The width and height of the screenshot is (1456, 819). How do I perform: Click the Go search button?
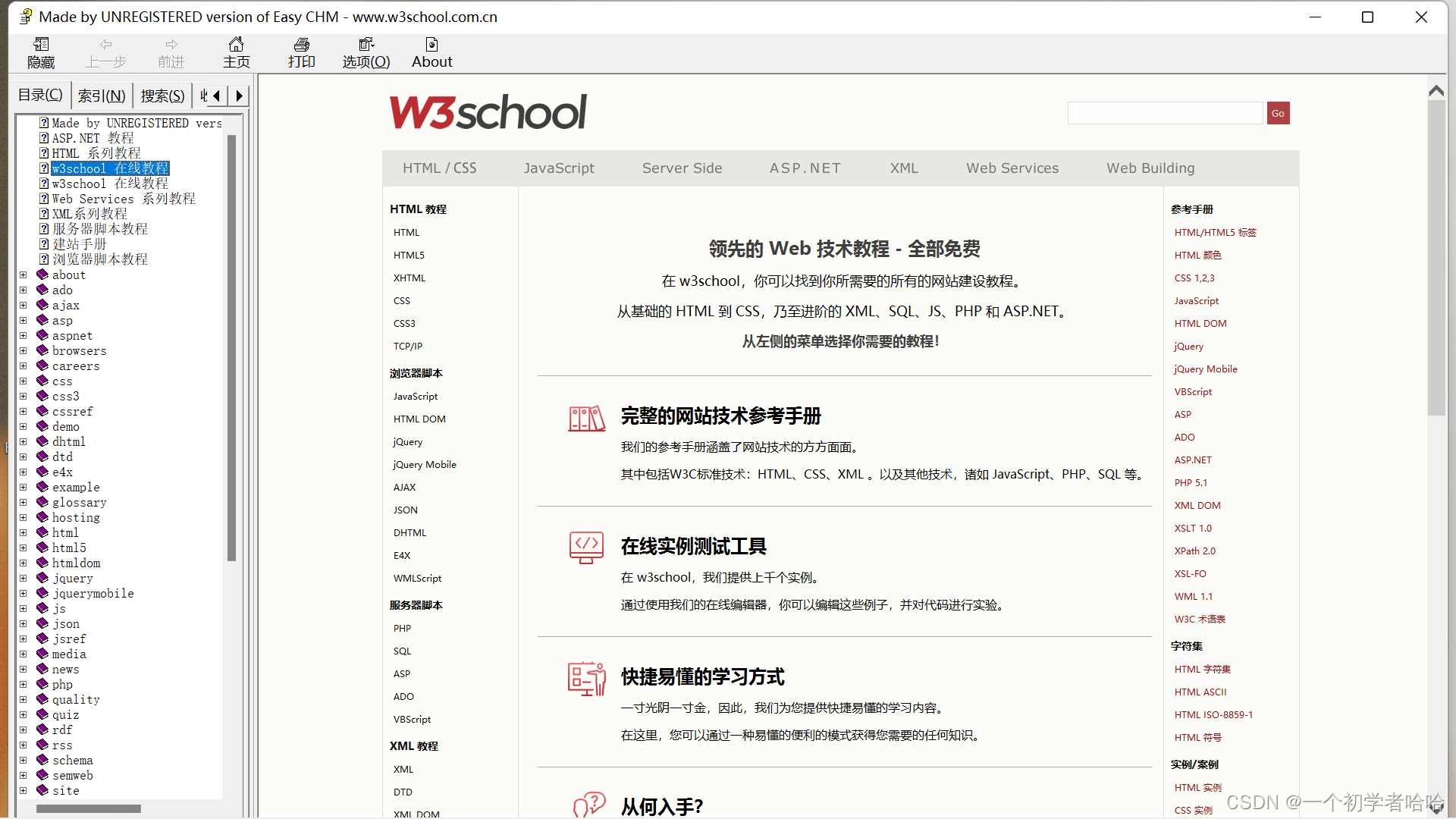1277,112
